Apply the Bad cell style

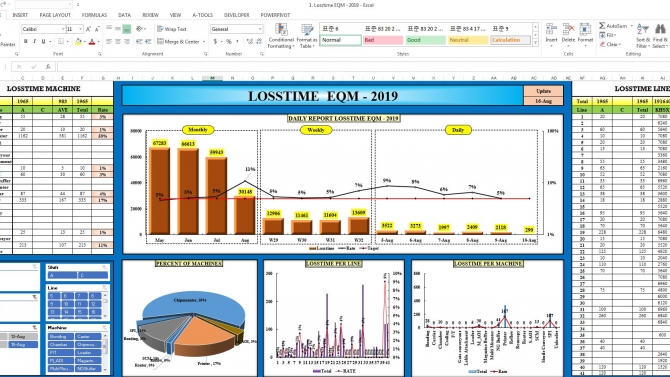[383, 40]
